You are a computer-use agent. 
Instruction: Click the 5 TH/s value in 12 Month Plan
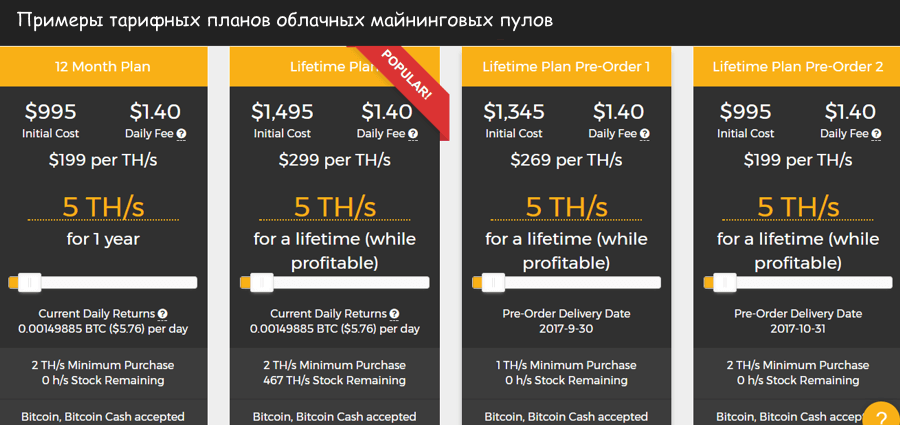[x=103, y=207]
